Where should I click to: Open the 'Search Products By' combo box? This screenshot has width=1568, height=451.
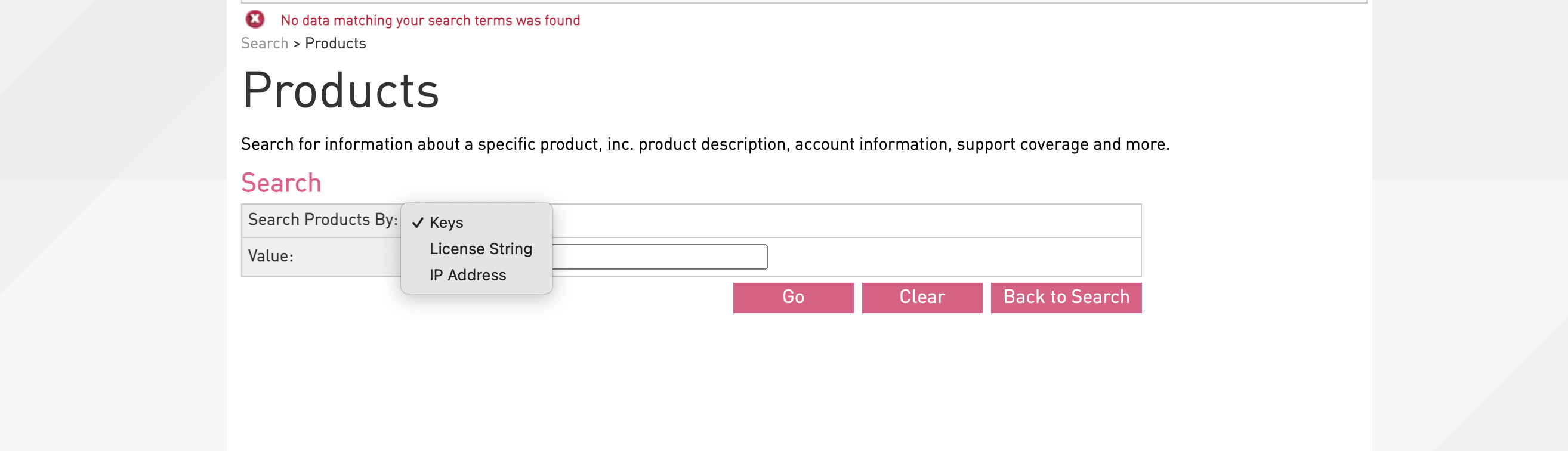pyautogui.click(x=446, y=222)
